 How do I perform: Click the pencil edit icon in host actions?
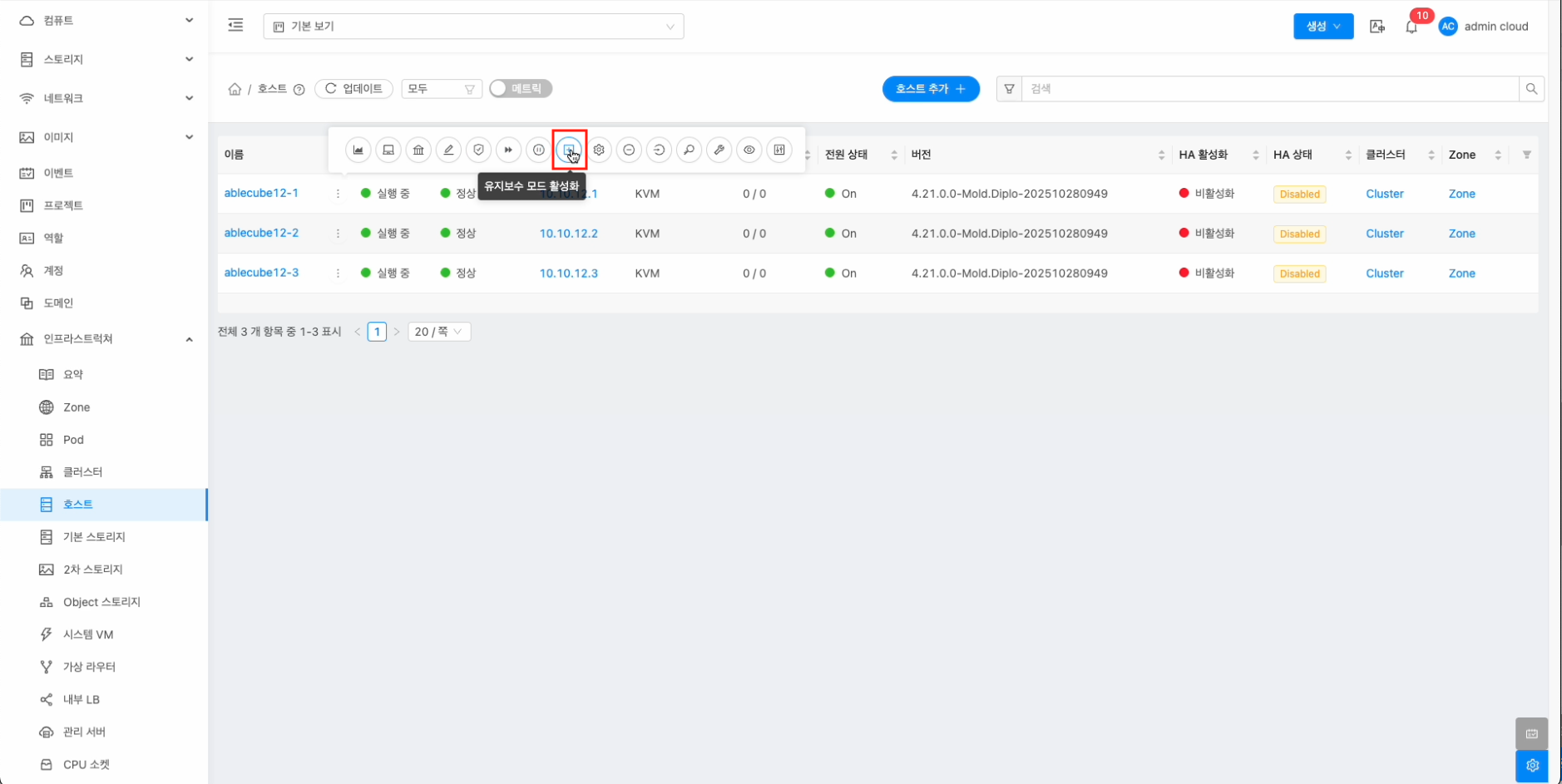click(448, 150)
